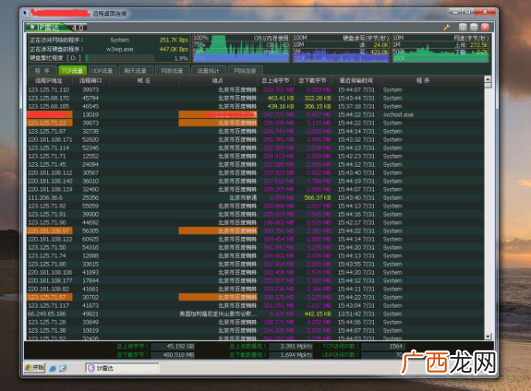Select row with IP 123.125.71.71

[255, 156]
